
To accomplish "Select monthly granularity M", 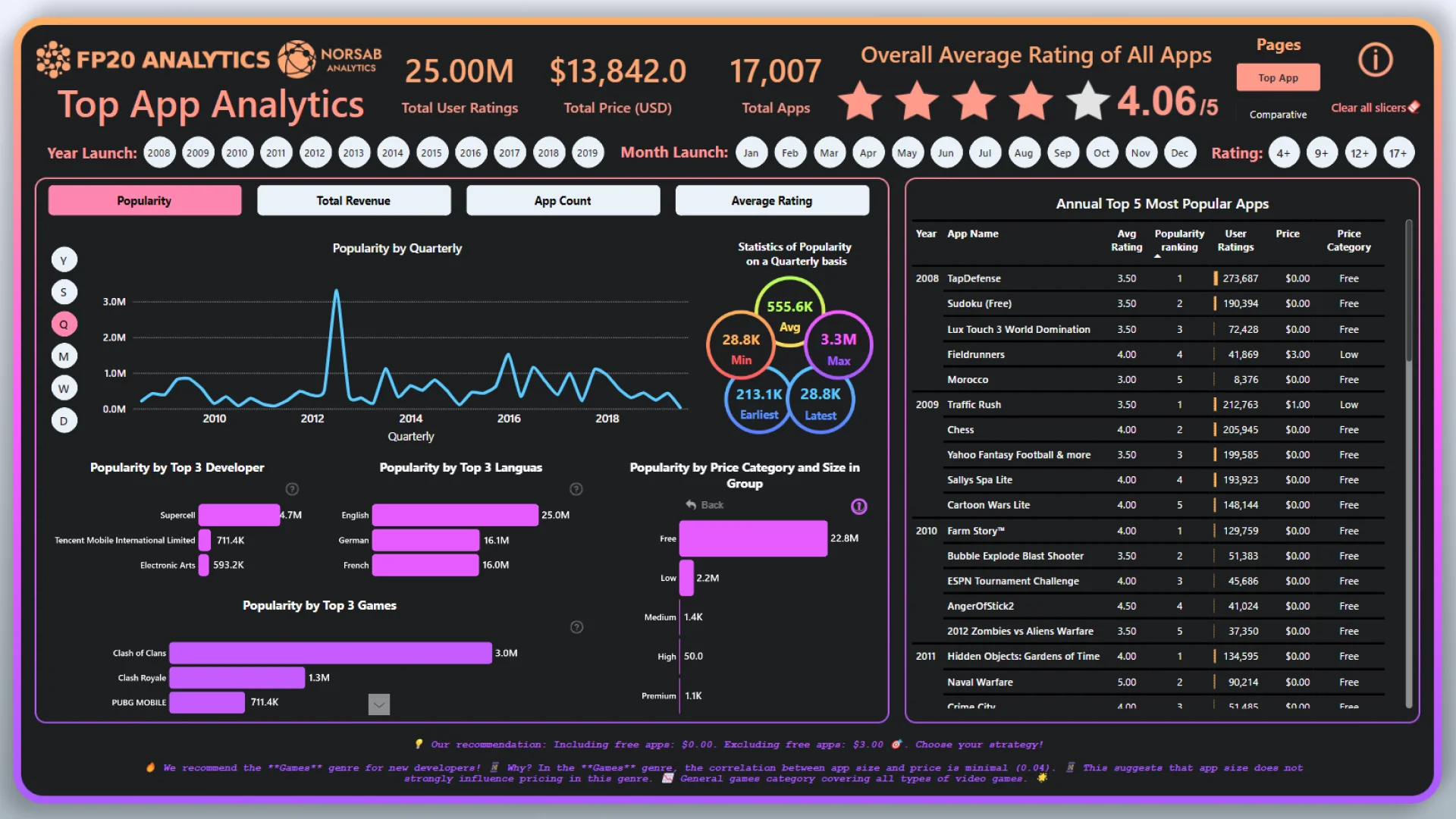I will 64,356.
